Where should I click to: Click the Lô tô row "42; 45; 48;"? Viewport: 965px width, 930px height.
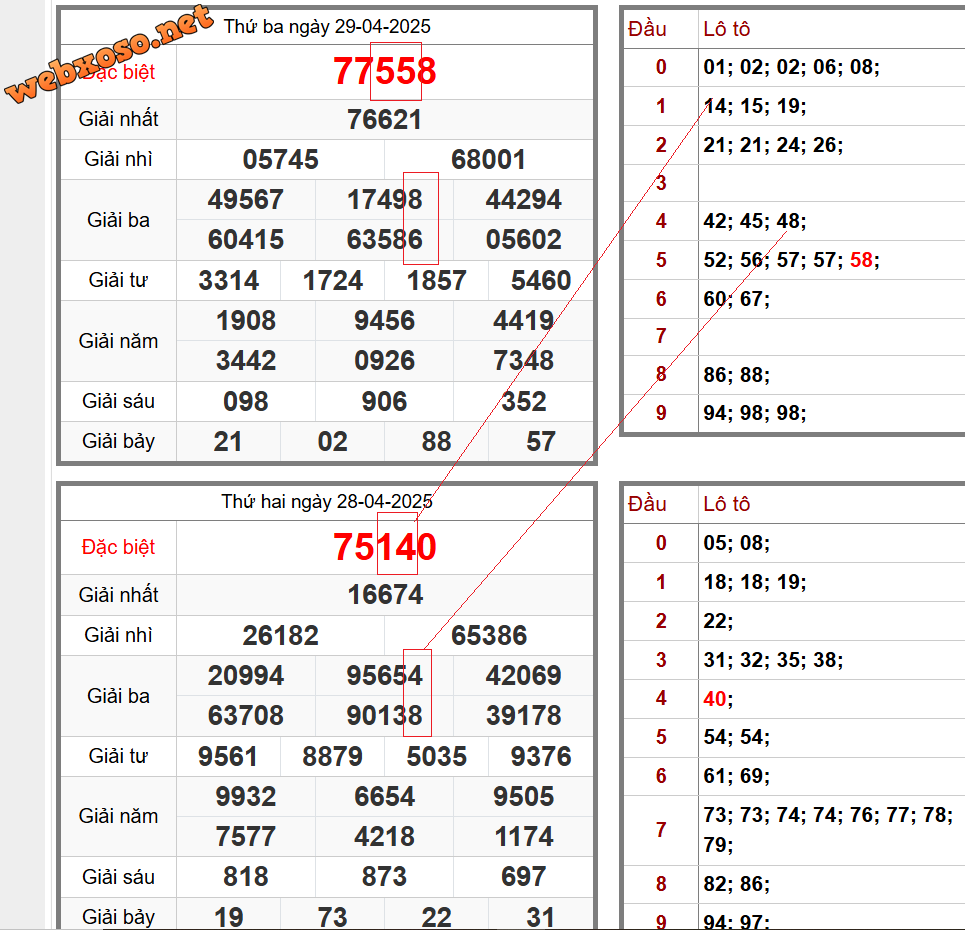pyautogui.click(x=755, y=221)
